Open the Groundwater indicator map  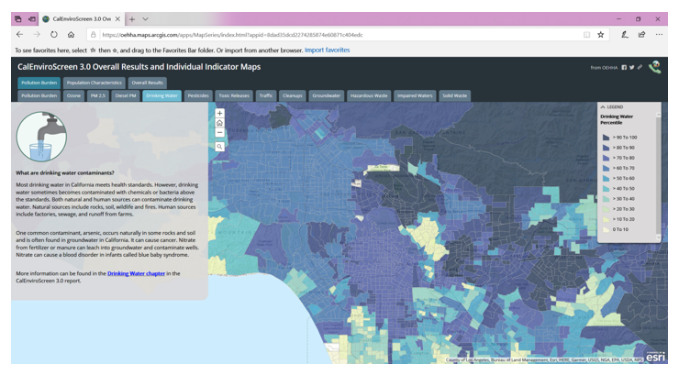[x=326, y=95]
